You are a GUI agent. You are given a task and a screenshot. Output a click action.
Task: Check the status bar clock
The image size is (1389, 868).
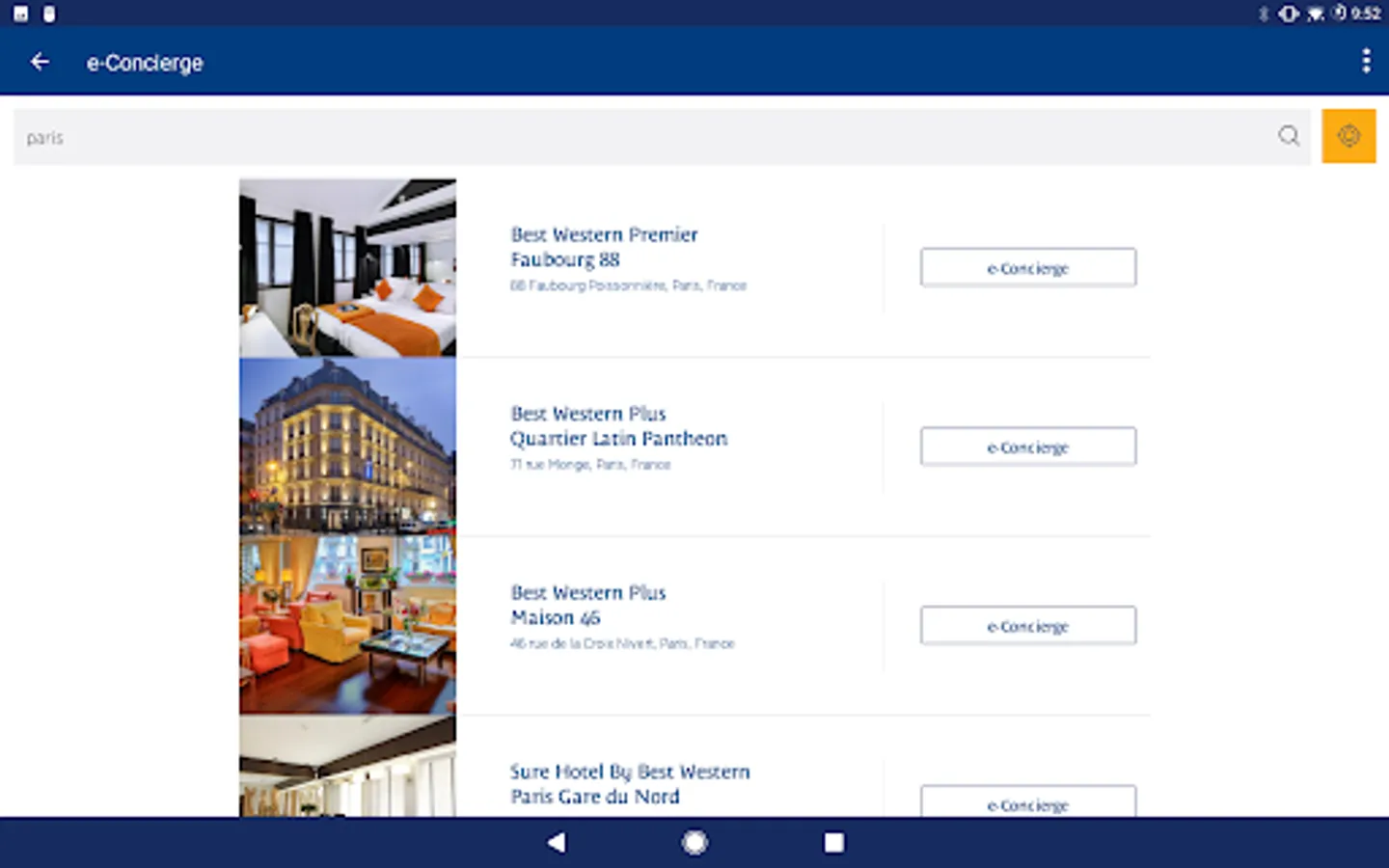pyautogui.click(x=1366, y=14)
